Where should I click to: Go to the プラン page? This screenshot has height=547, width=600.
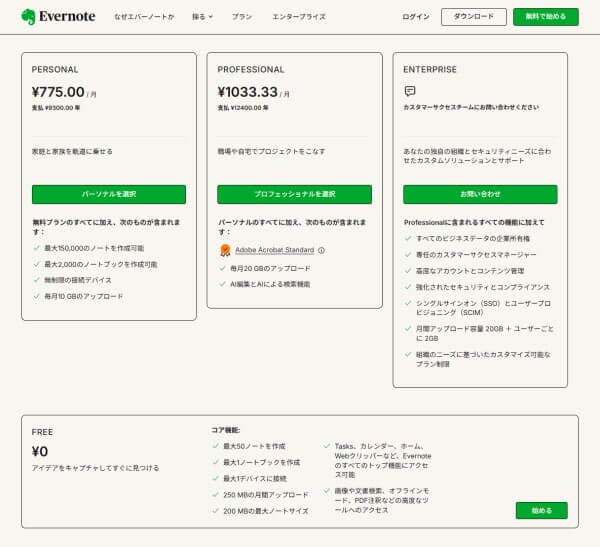pos(242,17)
